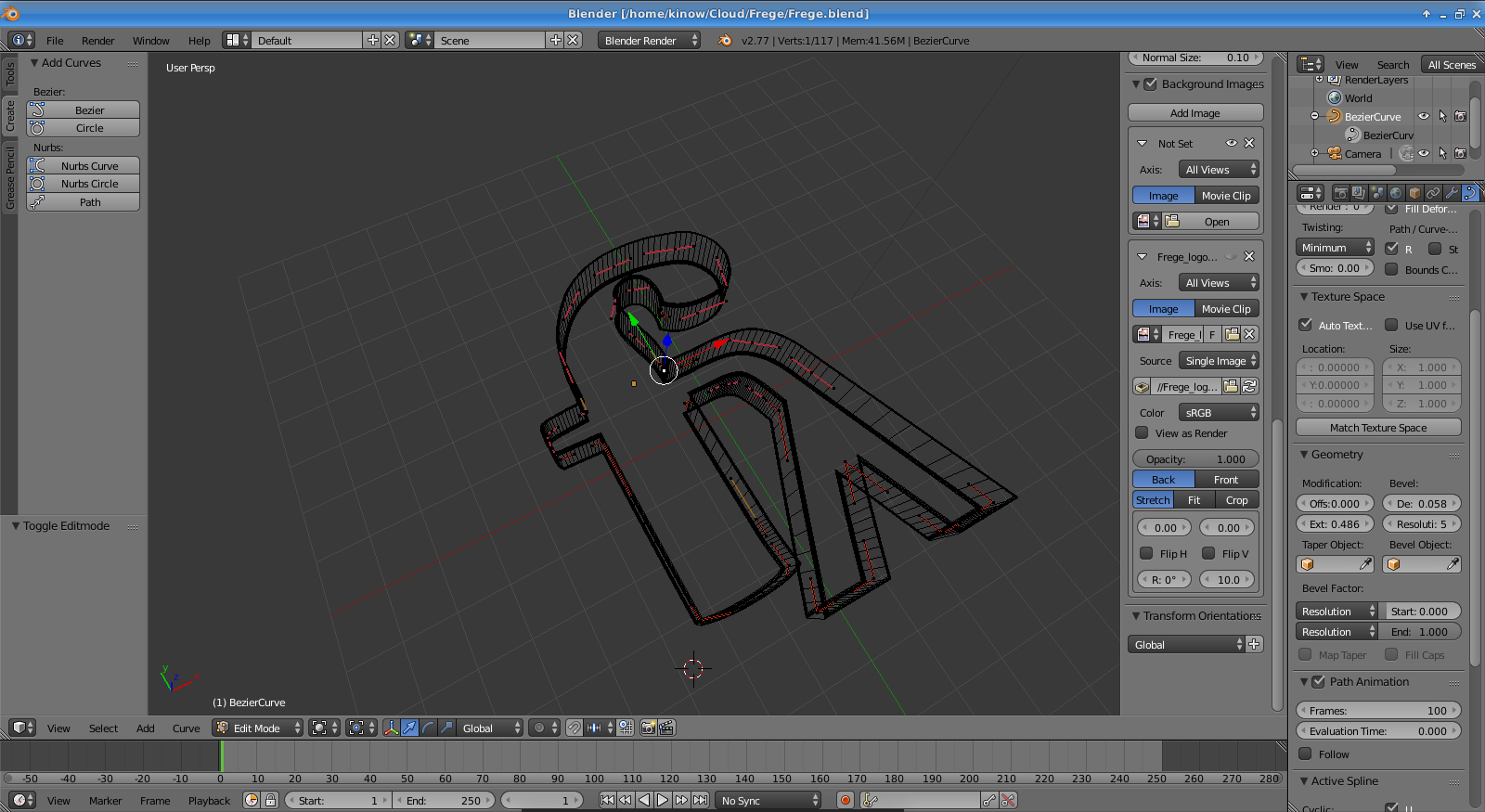This screenshot has width=1485, height=812.
Task: Open the File menu
Action: pos(55,40)
